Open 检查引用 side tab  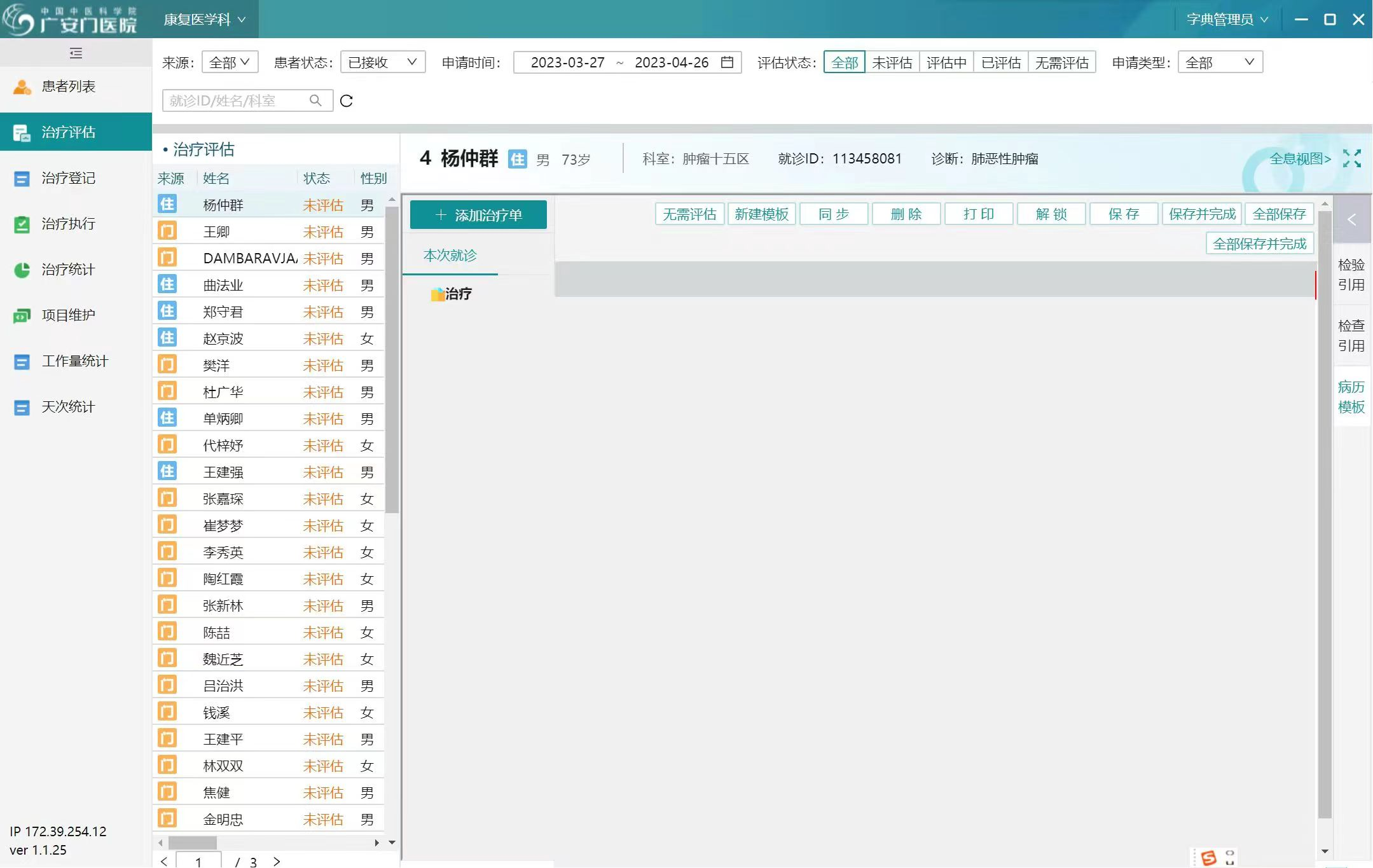[x=1351, y=336]
